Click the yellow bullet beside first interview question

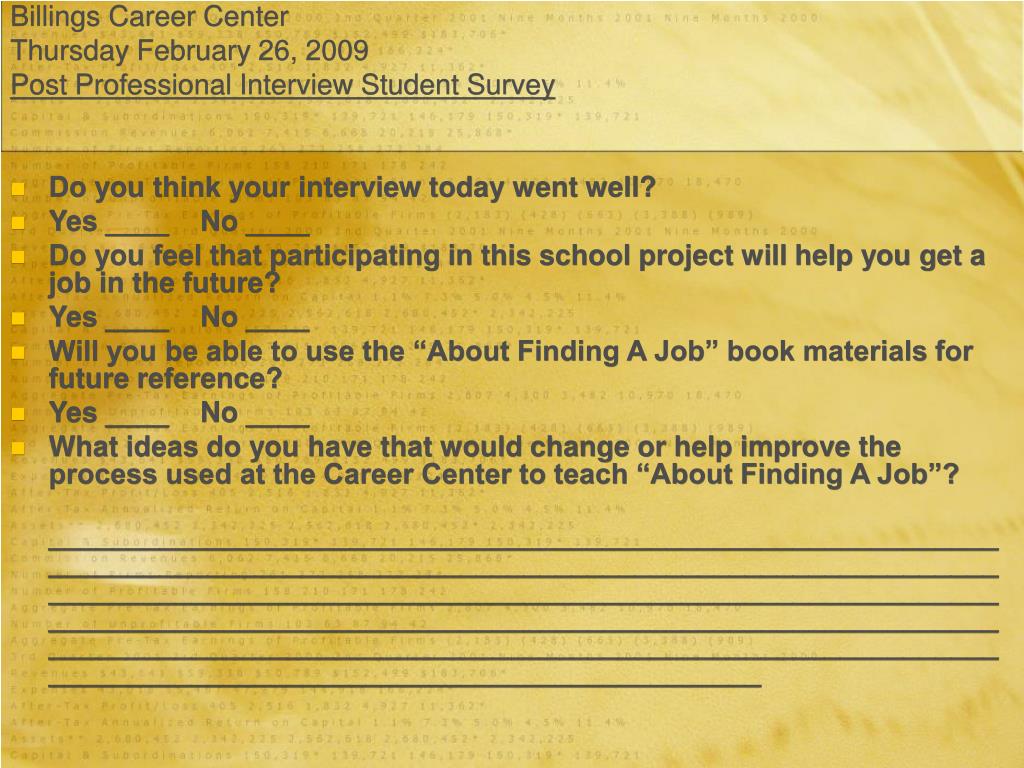(x=18, y=189)
